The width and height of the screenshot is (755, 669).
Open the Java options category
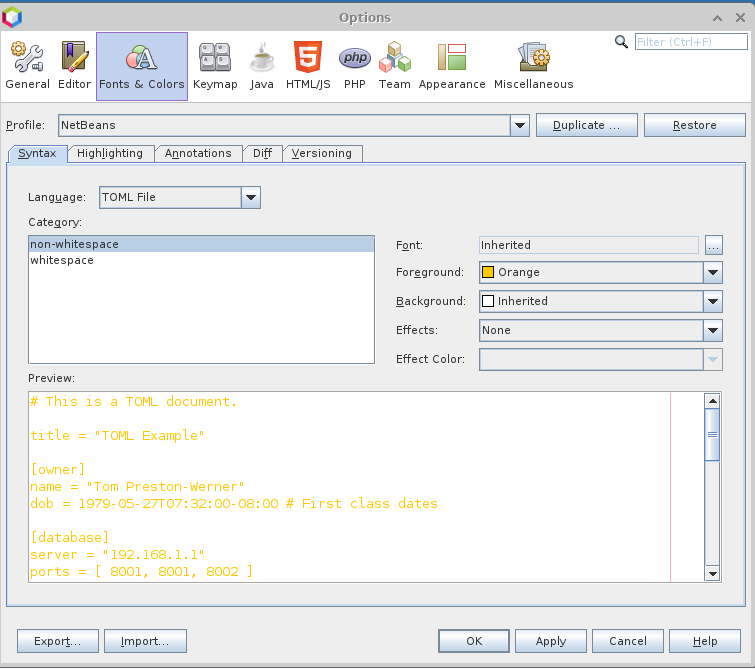(262, 66)
